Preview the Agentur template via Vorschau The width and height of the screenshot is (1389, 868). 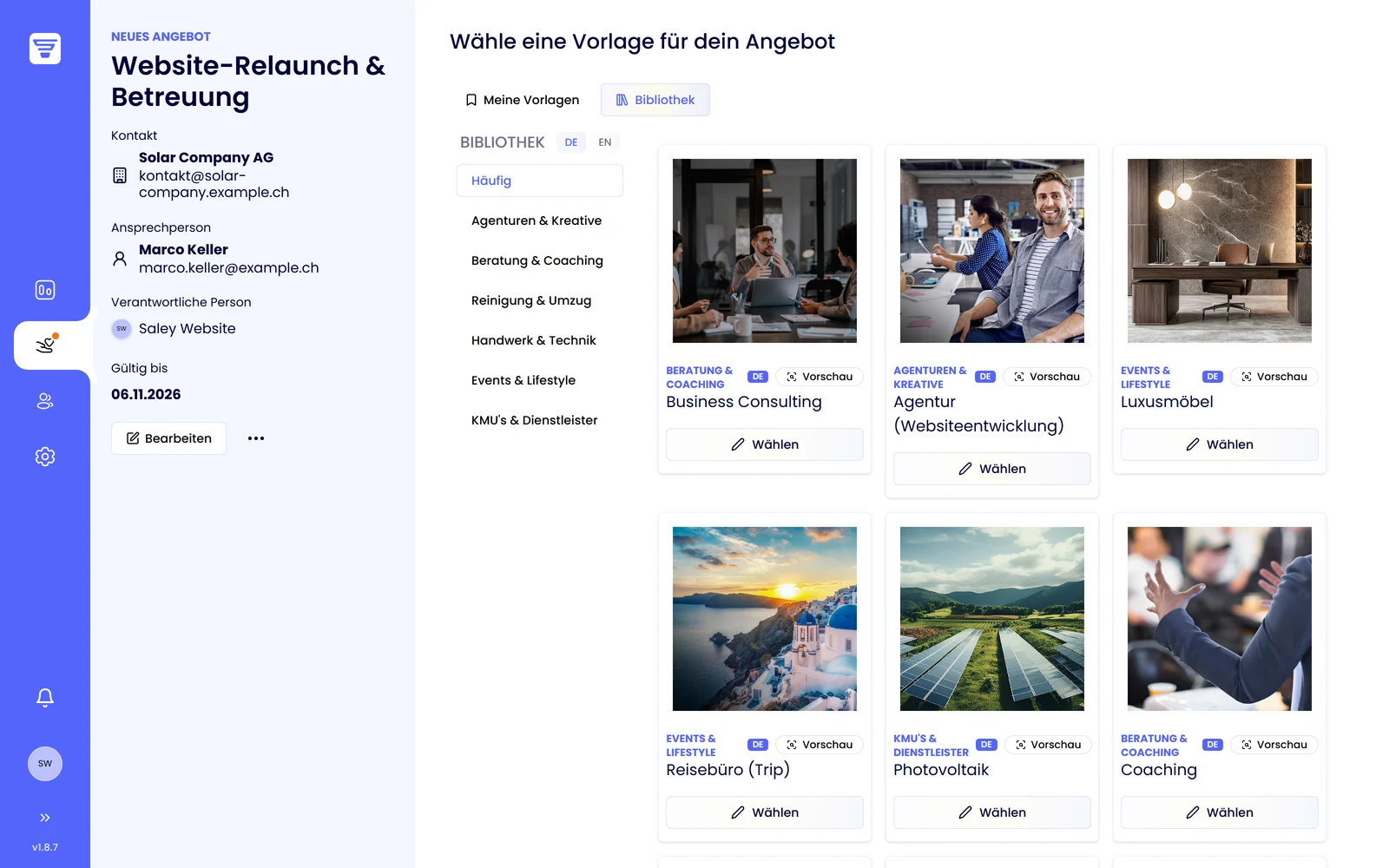(x=1047, y=377)
